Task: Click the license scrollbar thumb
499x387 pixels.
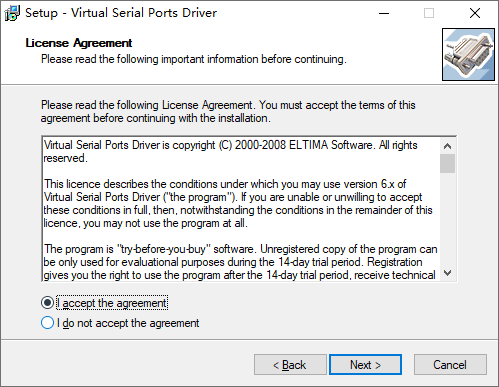Action: pyautogui.click(x=448, y=163)
